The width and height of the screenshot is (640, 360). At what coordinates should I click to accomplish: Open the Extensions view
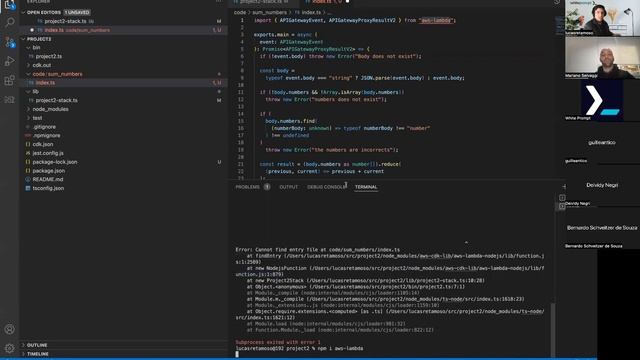[9, 80]
